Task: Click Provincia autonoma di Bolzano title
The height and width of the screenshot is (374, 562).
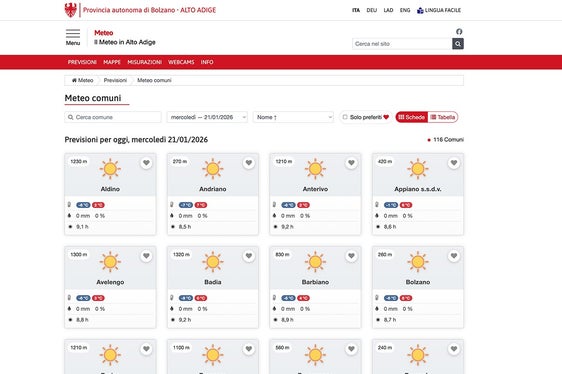Action: (149, 10)
